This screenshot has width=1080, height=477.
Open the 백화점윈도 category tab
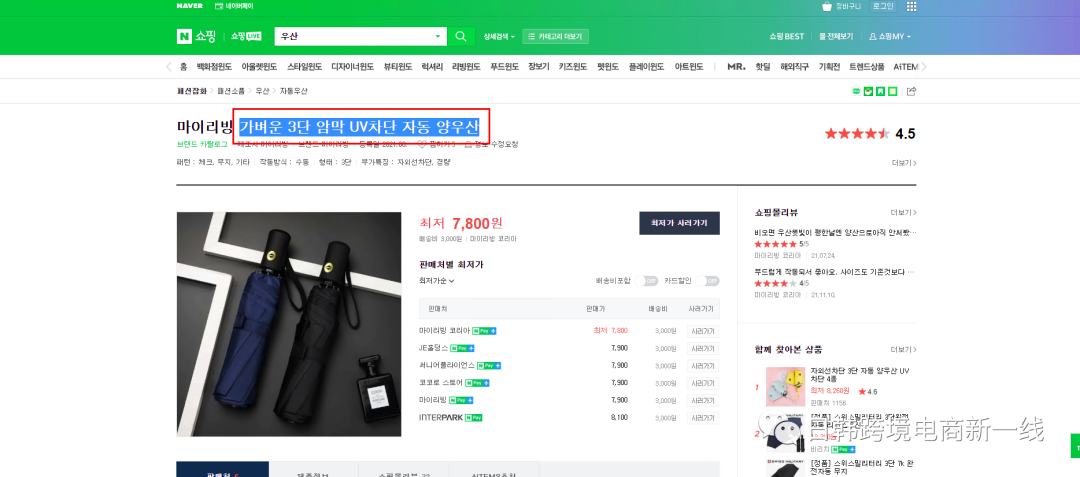tap(213, 67)
